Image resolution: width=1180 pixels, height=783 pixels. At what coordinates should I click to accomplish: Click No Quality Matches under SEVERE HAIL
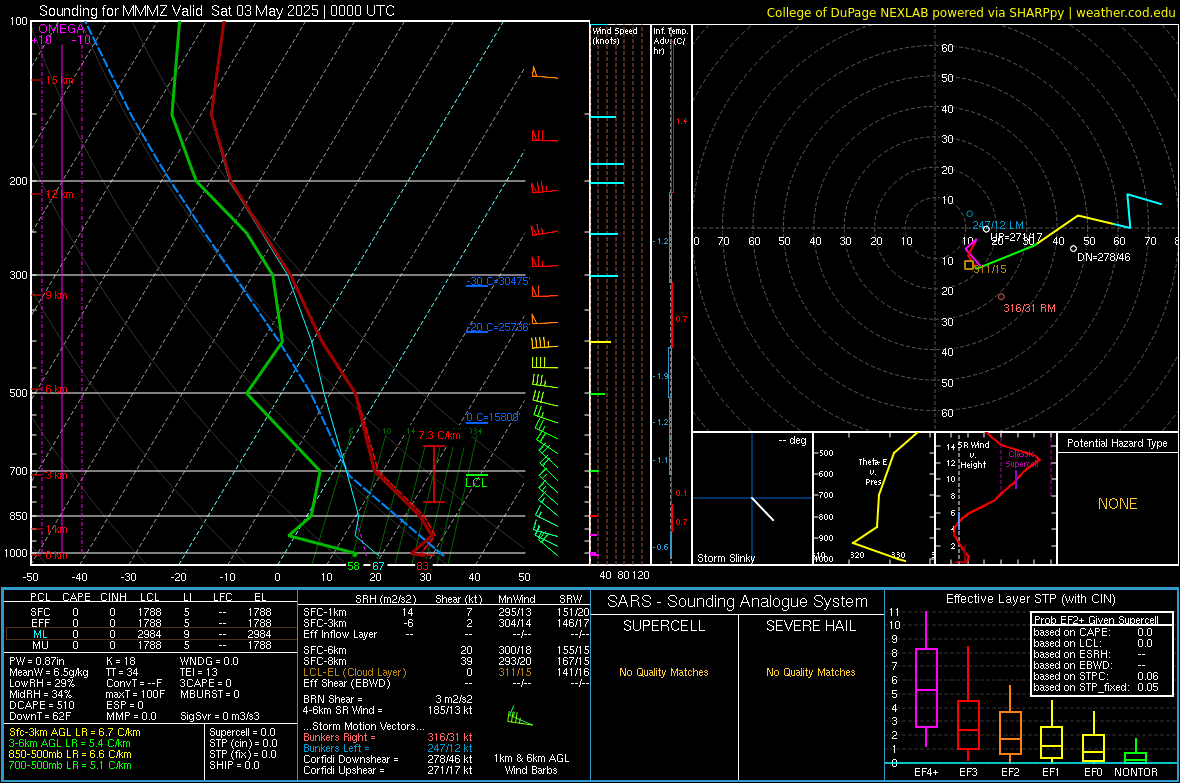(x=810, y=672)
